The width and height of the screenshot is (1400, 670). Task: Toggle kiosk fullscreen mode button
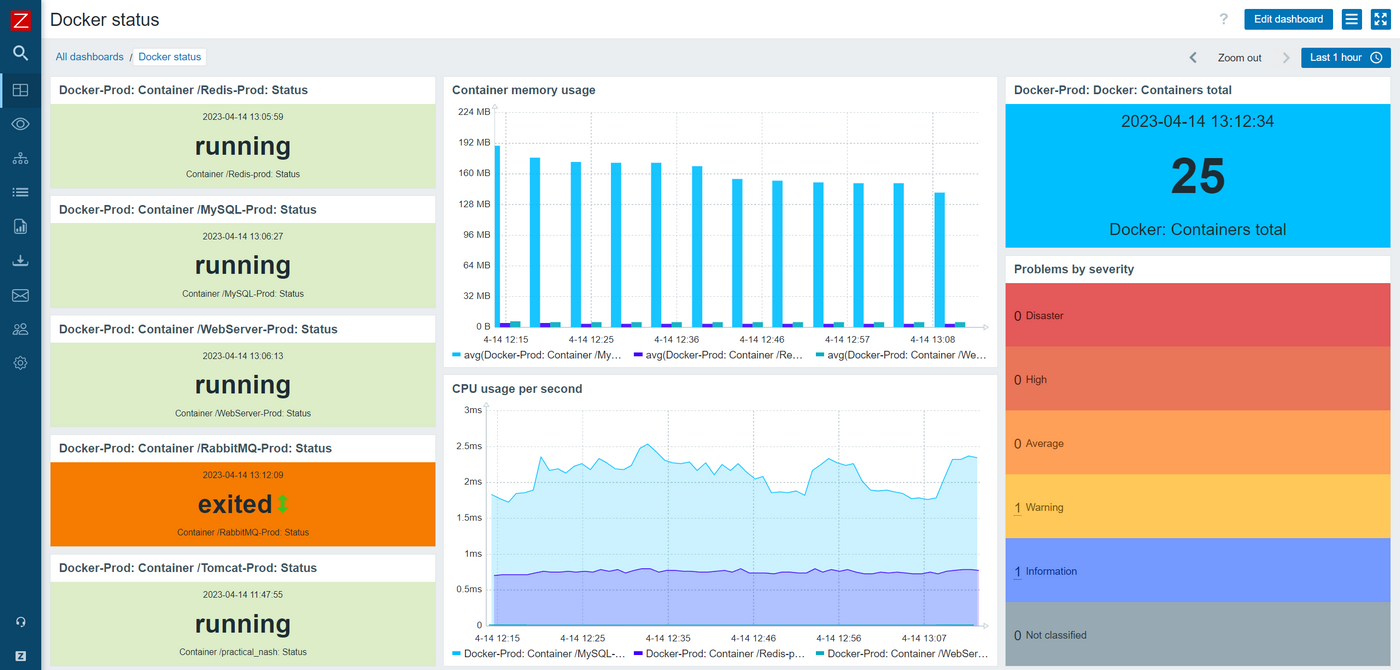1380,19
